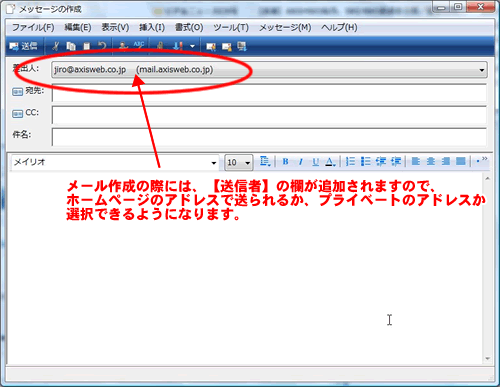Toggle Underline formatting button
The width and height of the screenshot is (500, 387).
(315, 162)
